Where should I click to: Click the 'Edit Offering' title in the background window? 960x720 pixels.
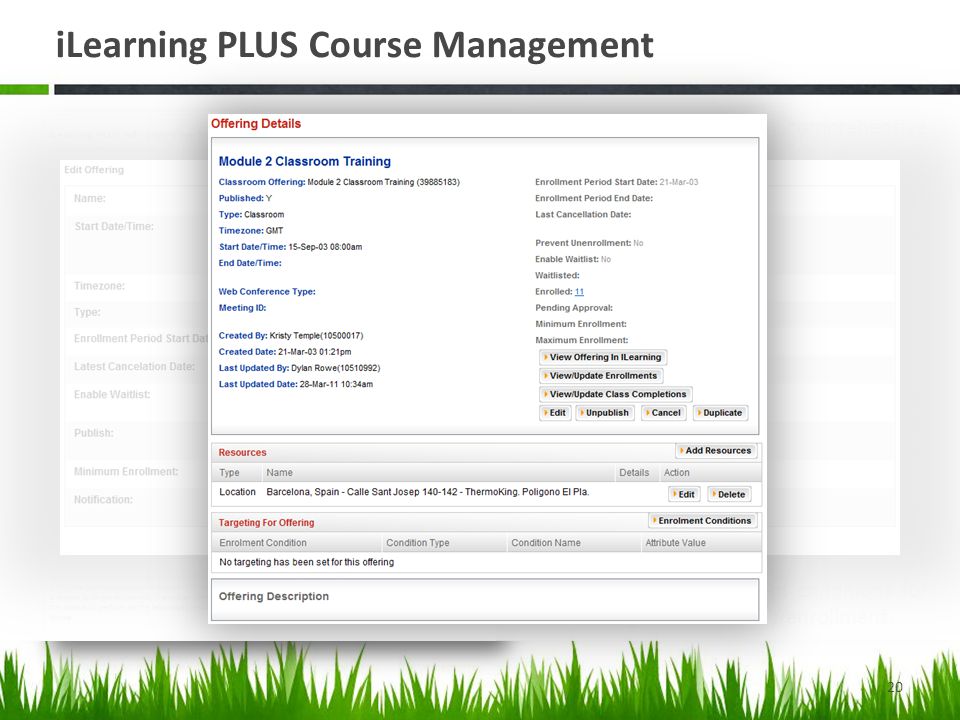click(x=94, y=170)
